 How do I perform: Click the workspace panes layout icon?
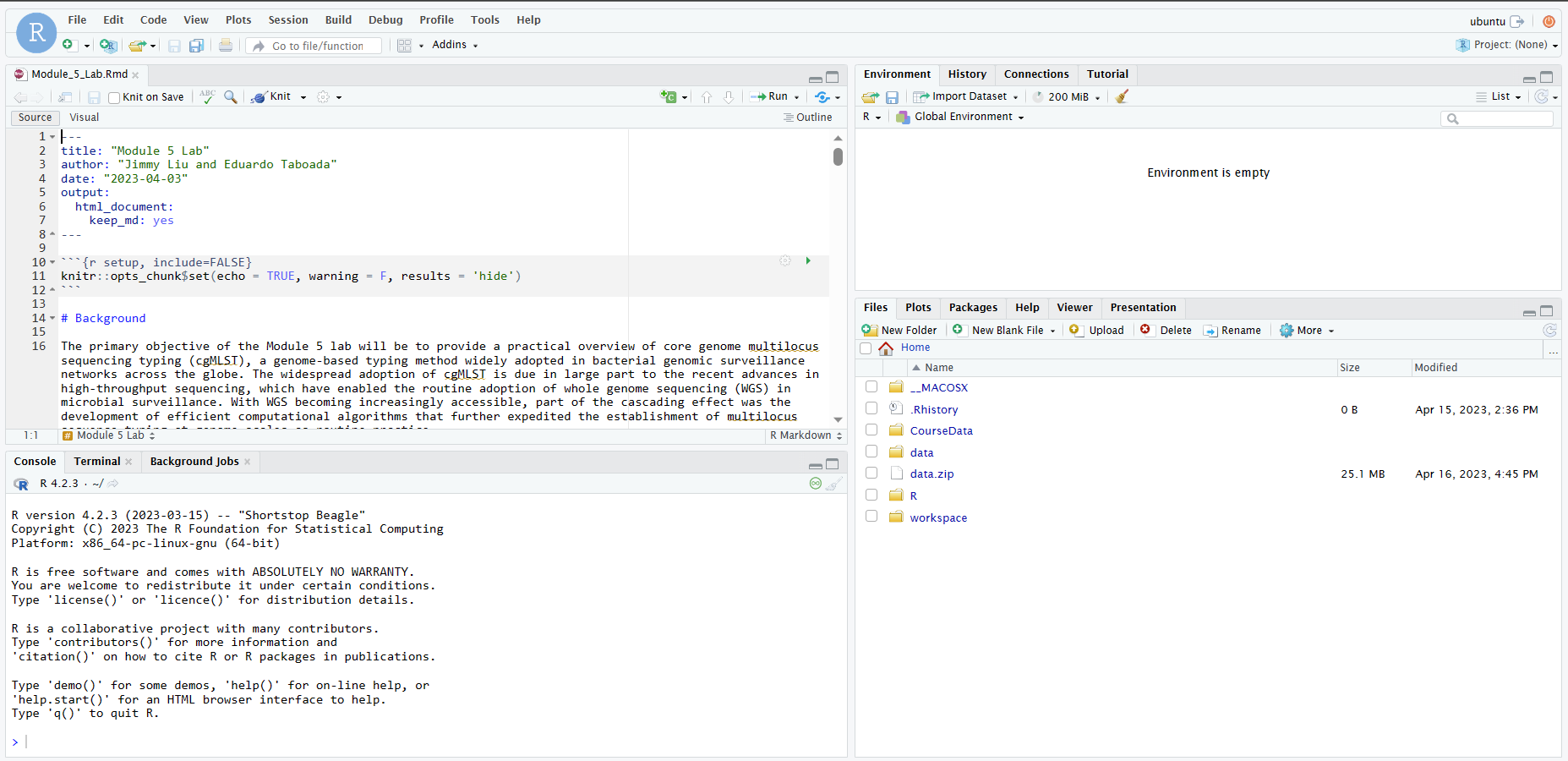[405, 46]
